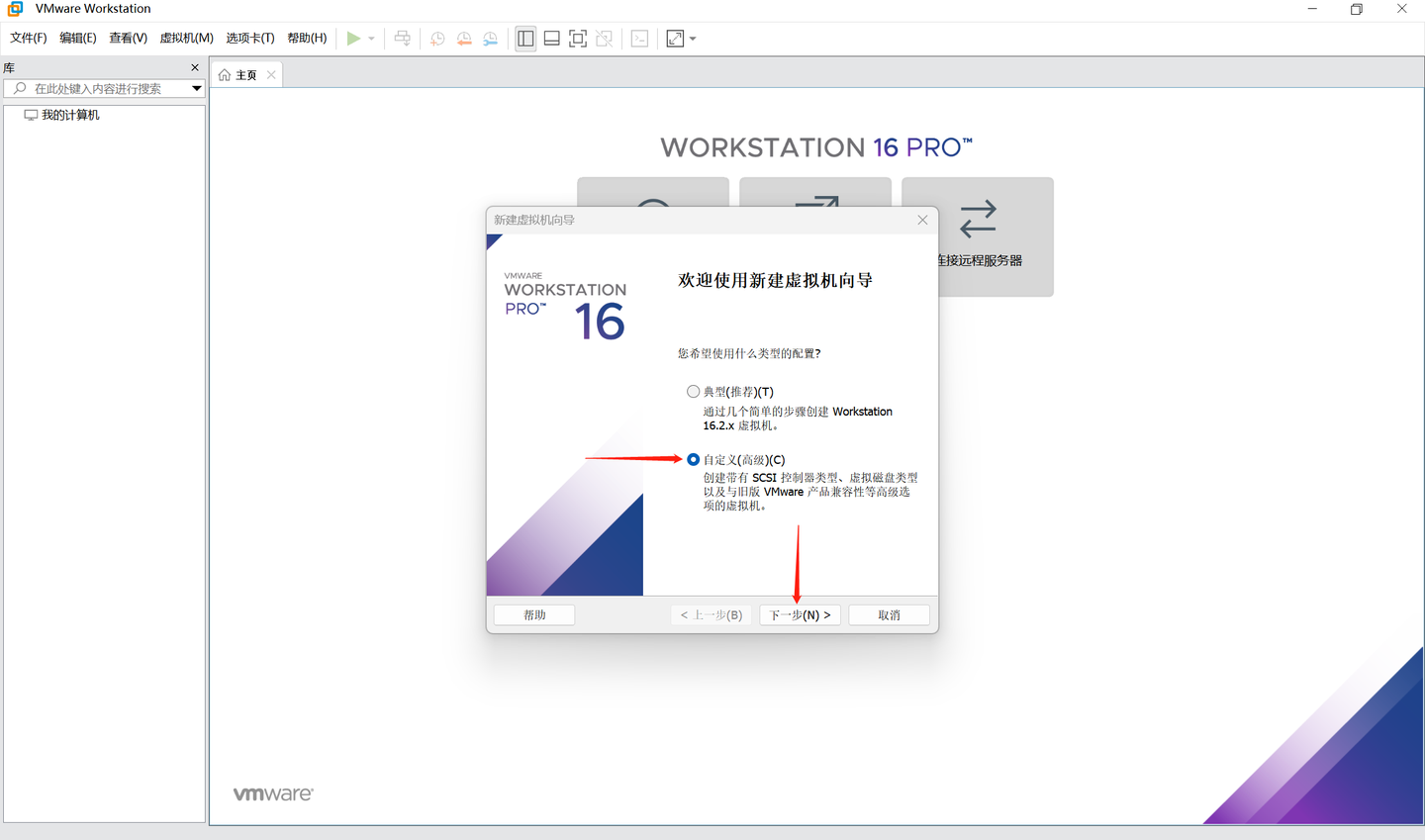Expand the power button dropdown arrow
This screenshot has width=1425, height=840.
tap(370, 39)
